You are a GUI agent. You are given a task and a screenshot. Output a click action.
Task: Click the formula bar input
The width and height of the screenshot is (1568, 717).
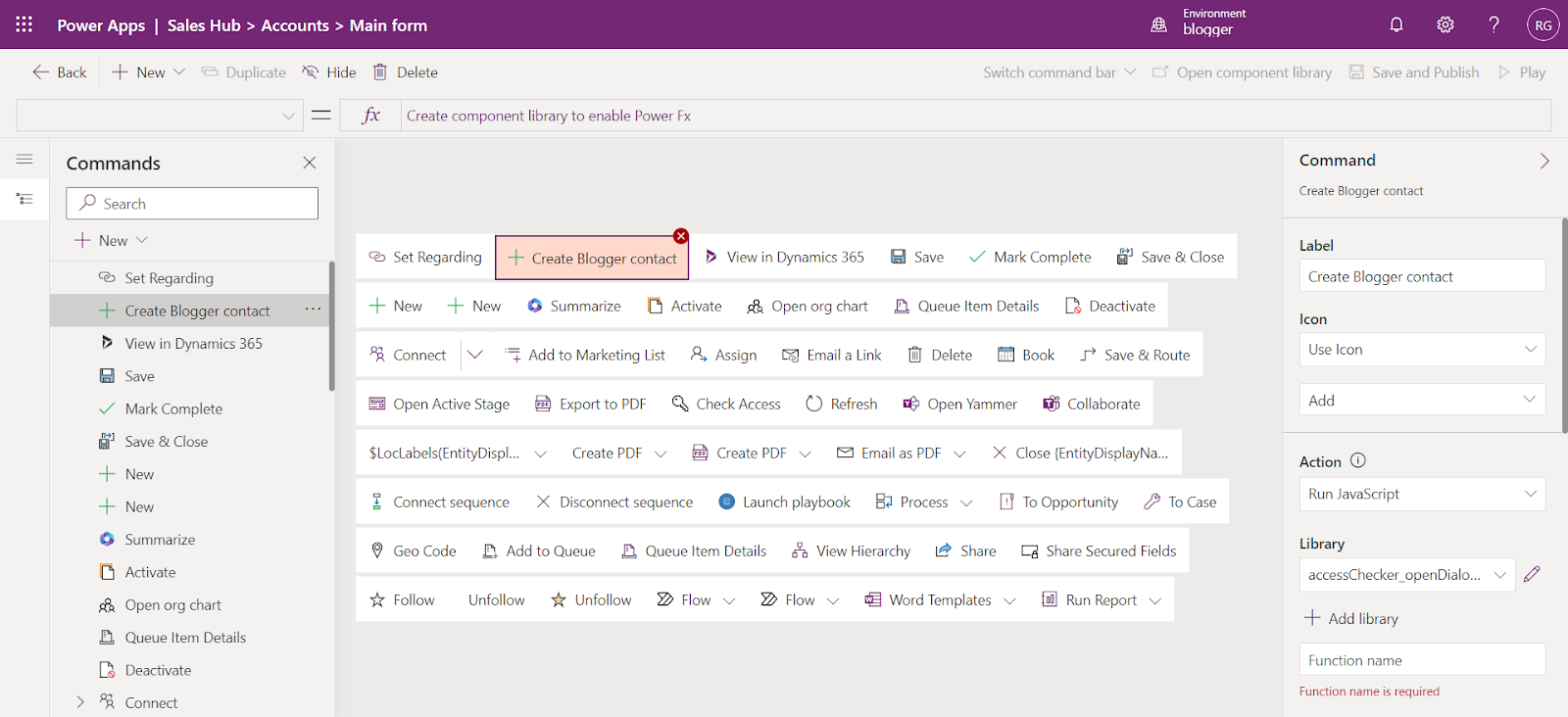(x=975, y=116)
